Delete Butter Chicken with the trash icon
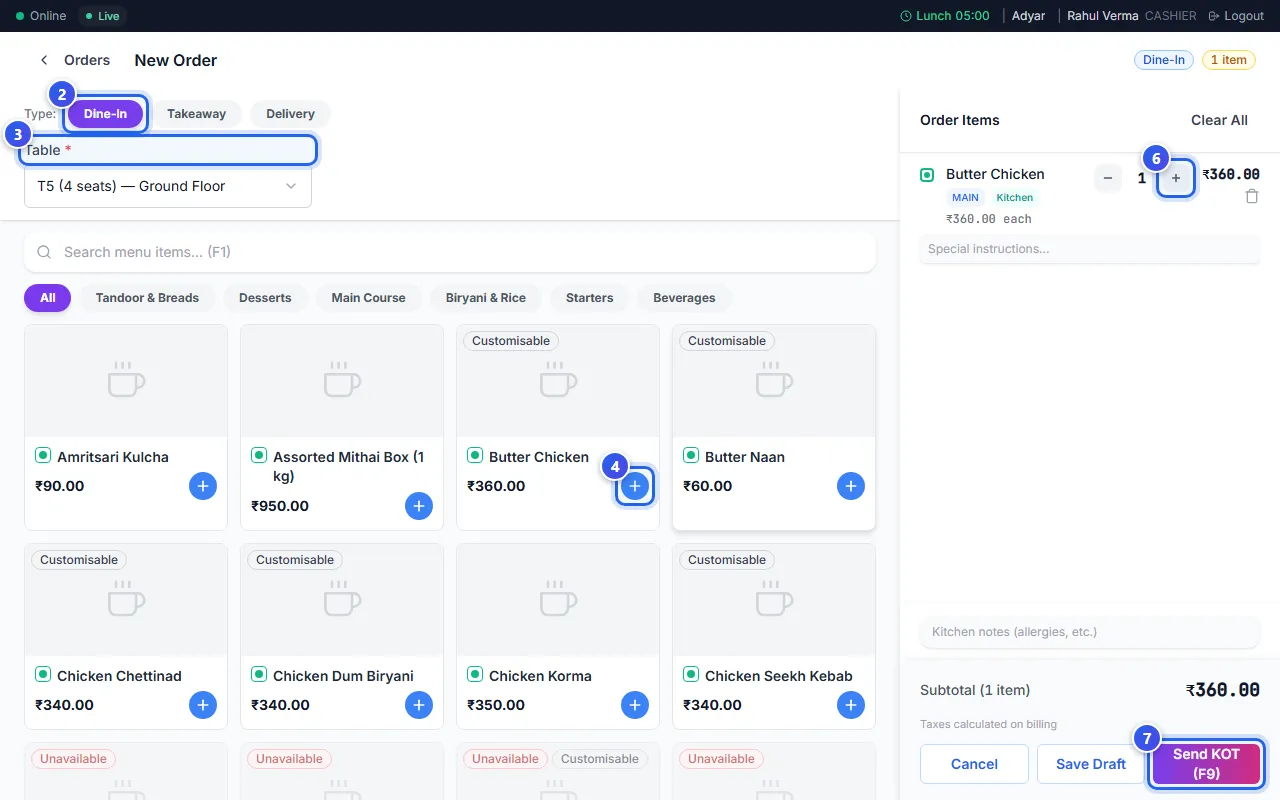 (x=1252, y=197)
